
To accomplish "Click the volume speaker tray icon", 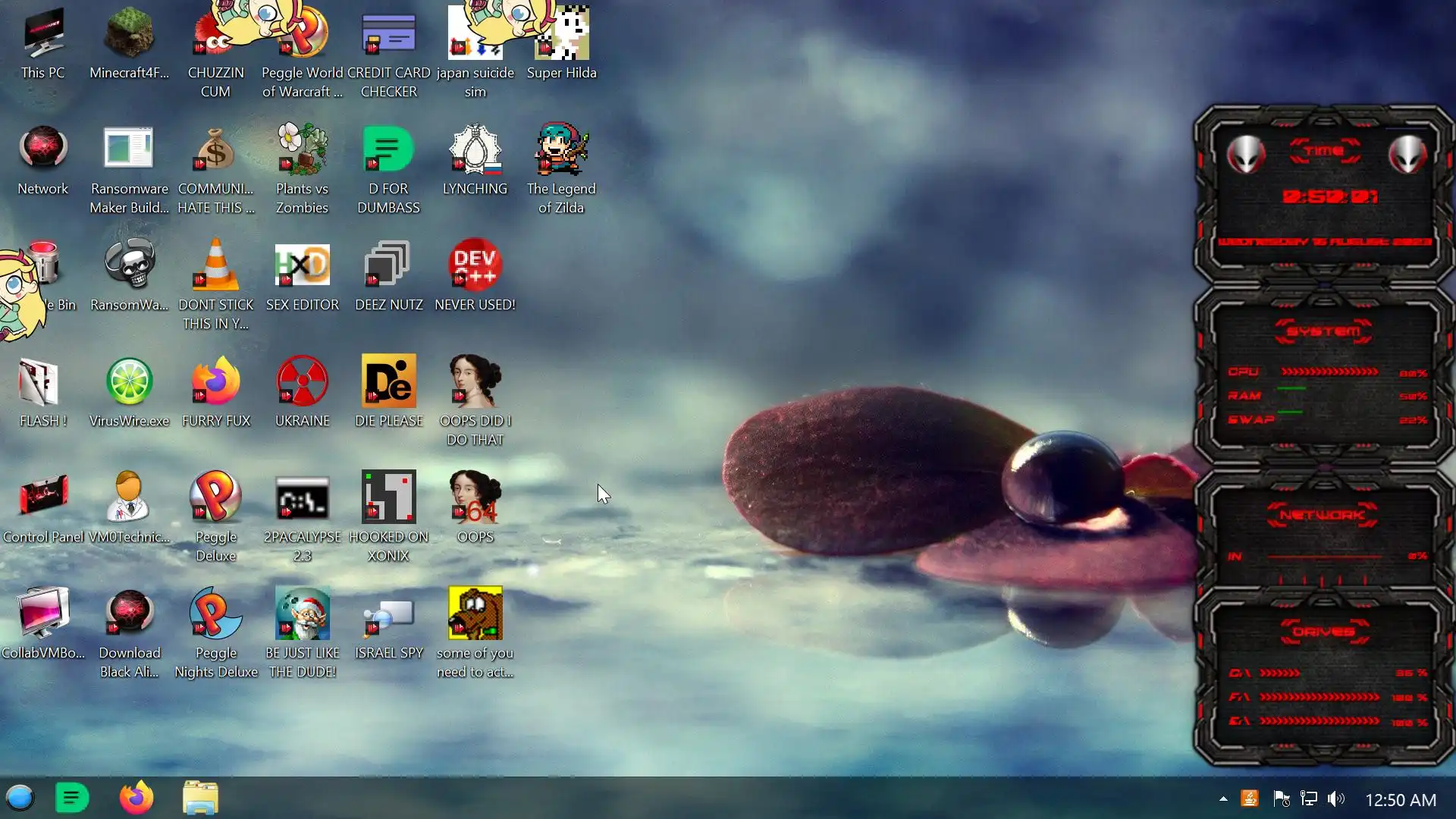I will pos(1336,799).
